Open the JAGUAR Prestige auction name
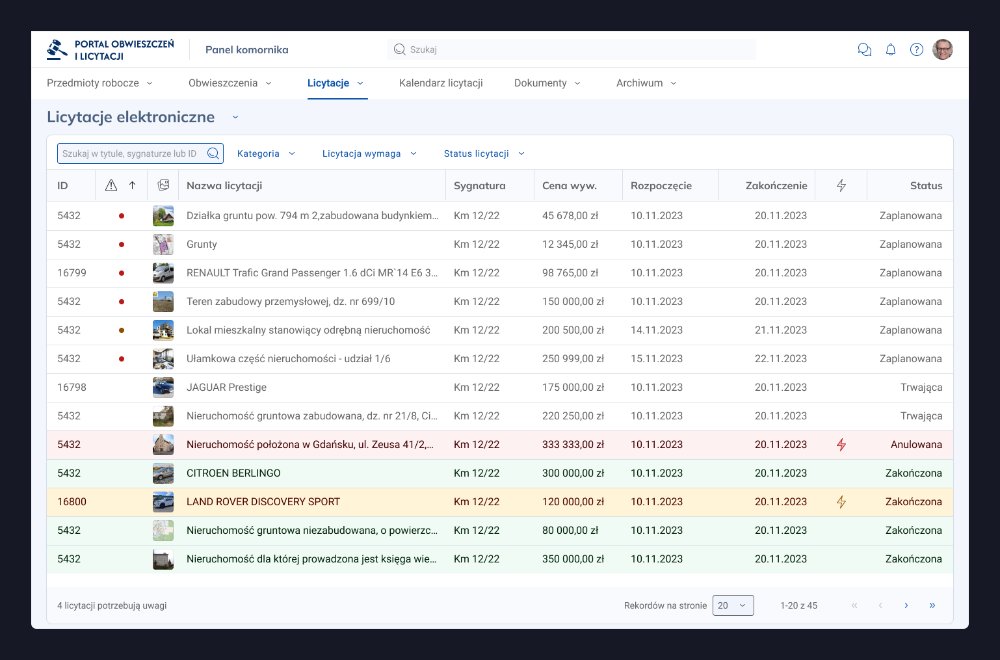The width and height of the screenshot is (1000, 660). (226, 387)
